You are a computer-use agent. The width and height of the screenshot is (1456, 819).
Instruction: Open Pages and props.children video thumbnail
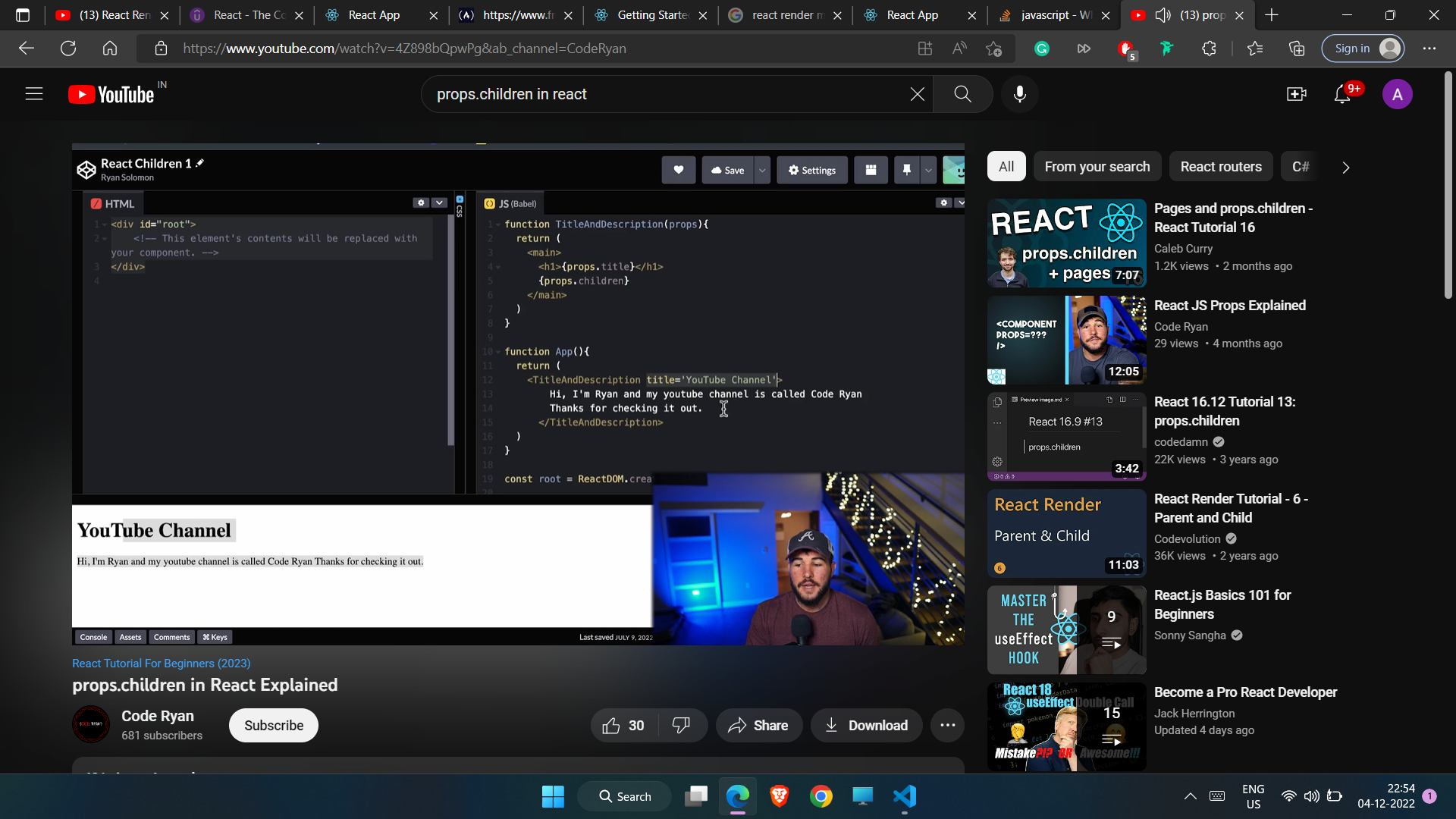(1066, 243)
